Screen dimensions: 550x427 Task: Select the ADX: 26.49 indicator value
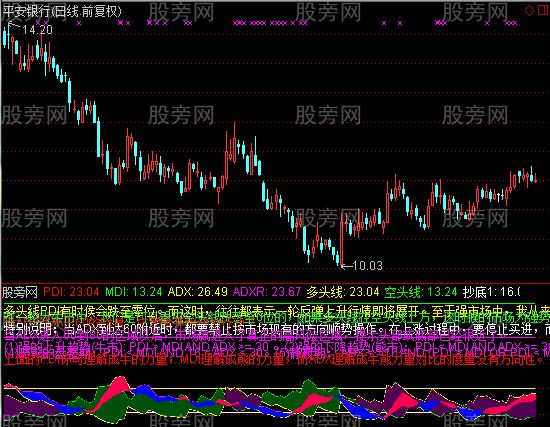[198, 292]
